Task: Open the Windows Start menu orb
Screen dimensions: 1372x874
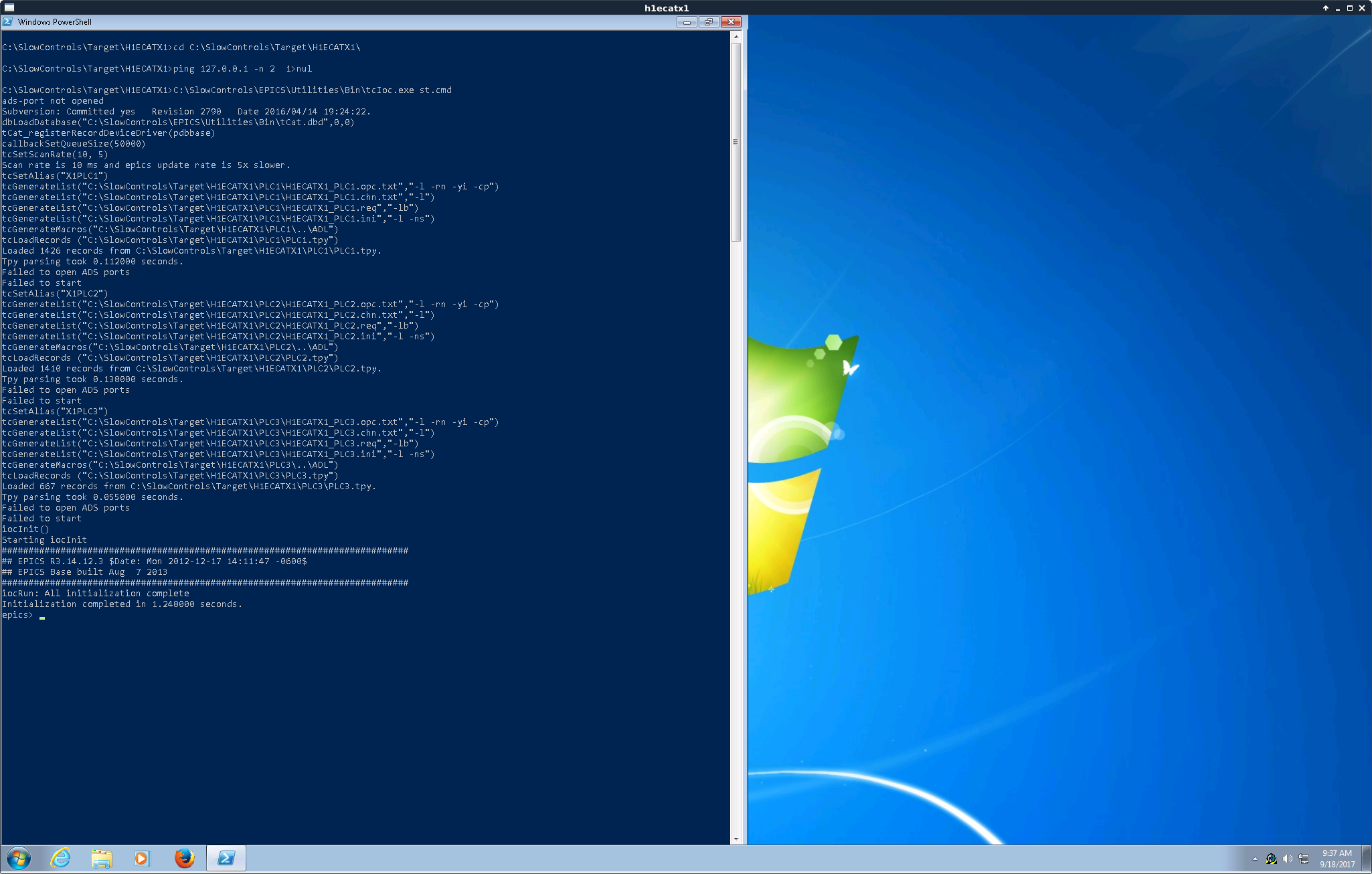Action: [19, 858]
